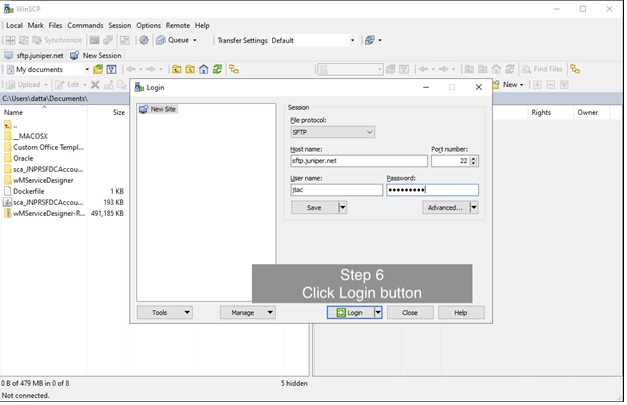Screen dimensions: 627x405
Task: Click the Port number field
Action: click(451, 161)
